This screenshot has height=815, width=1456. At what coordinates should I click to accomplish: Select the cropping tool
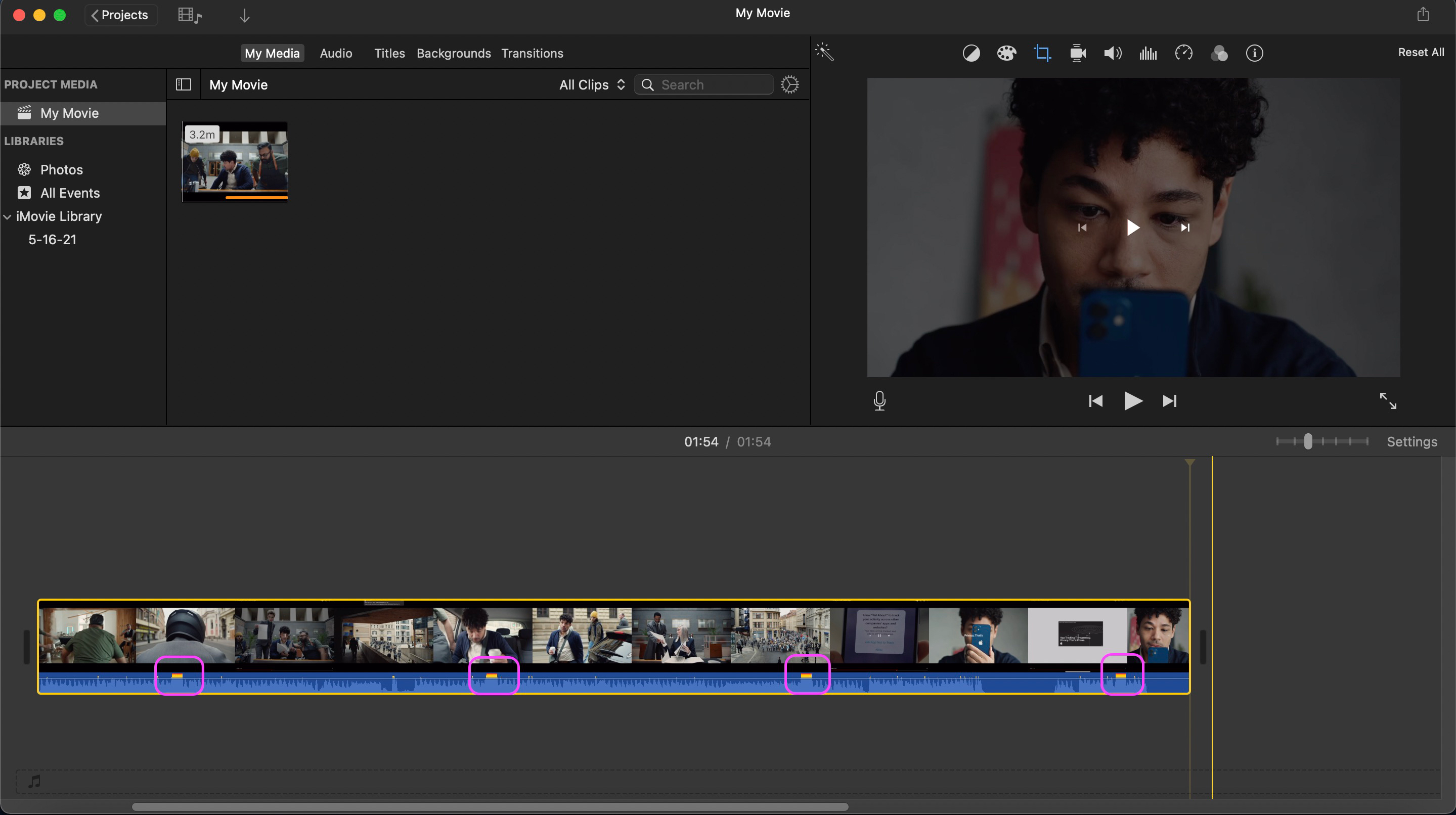click(x=1042, y=53)
